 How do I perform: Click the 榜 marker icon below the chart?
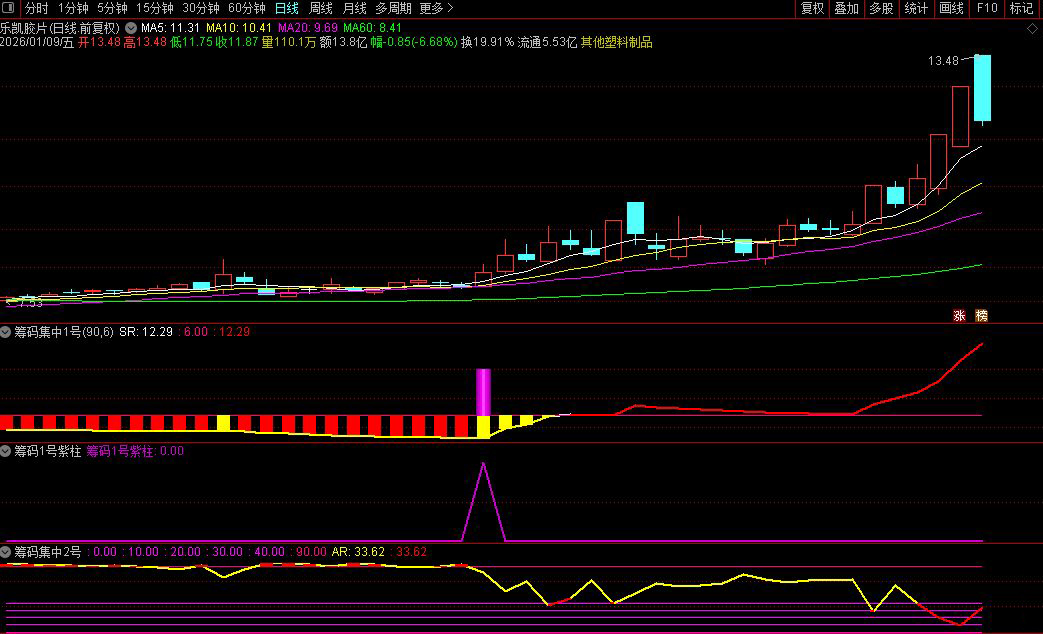(981, 316)
